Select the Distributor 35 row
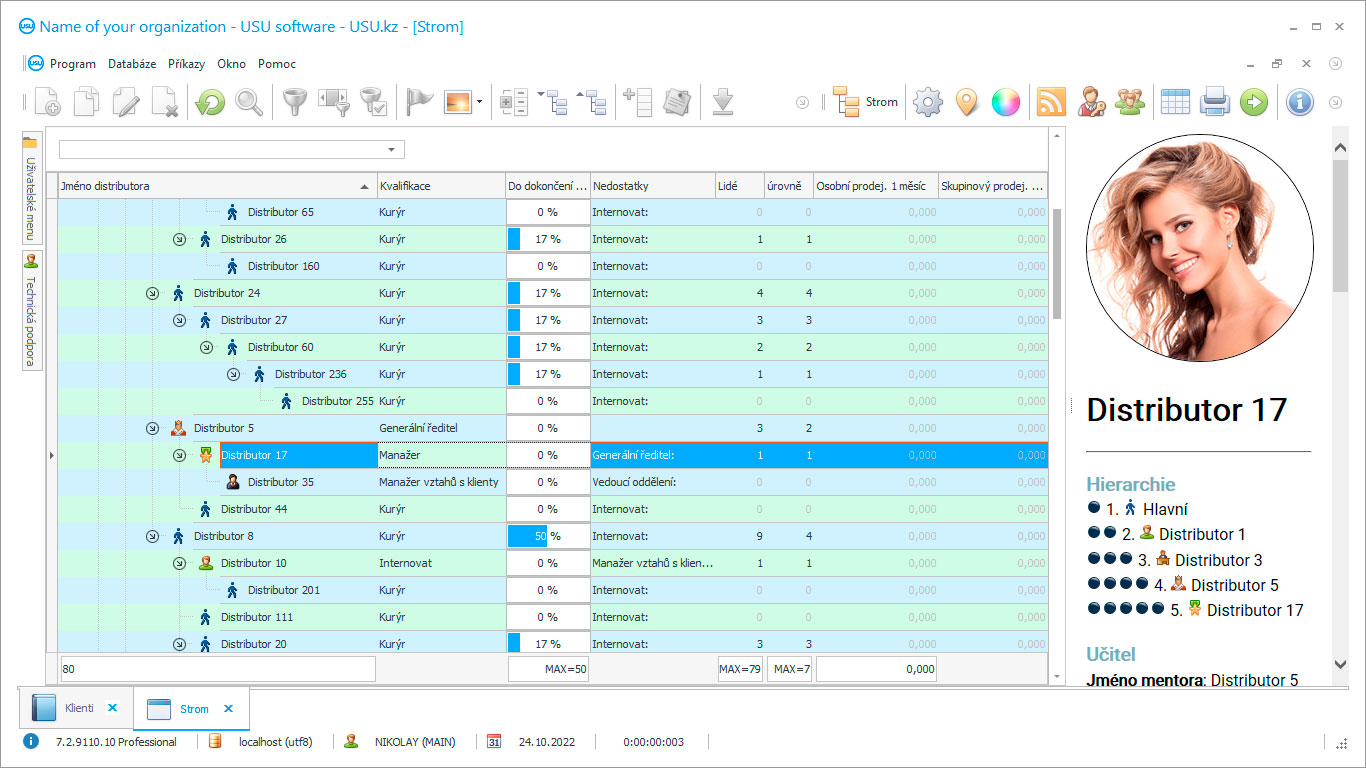1366x768 pixels. click(280, 482)
